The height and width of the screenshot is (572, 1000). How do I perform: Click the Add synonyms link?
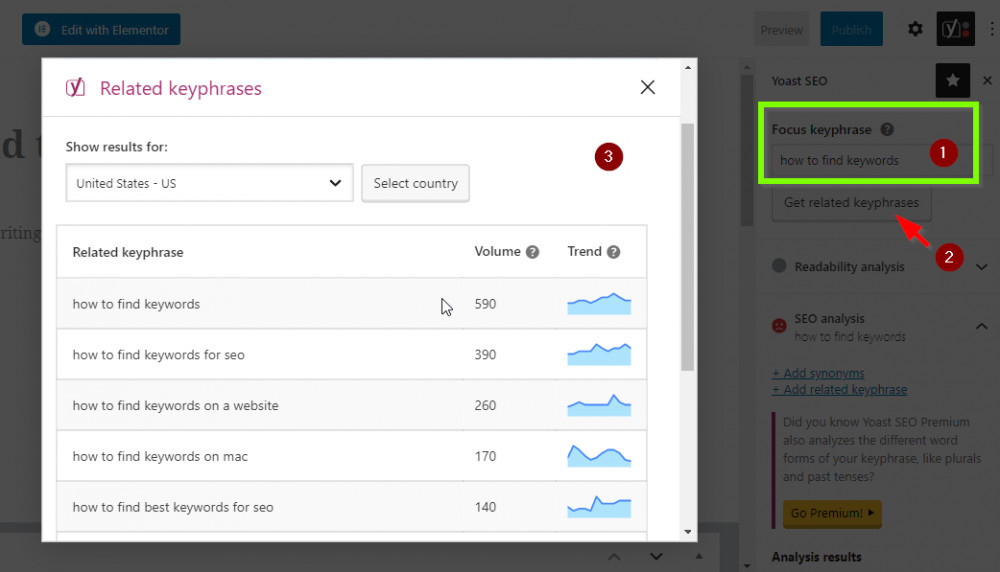818,373
